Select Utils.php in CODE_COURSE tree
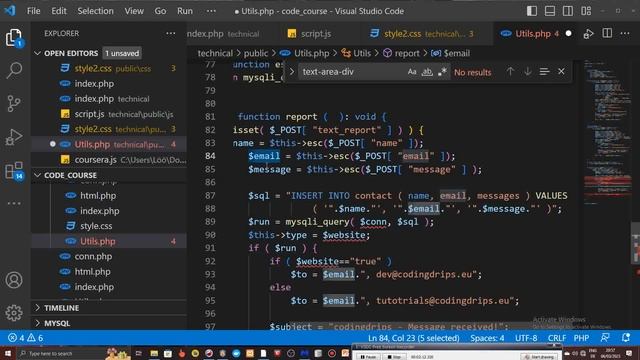This screenshot has width=640, height=360. (x=109, y=241)
